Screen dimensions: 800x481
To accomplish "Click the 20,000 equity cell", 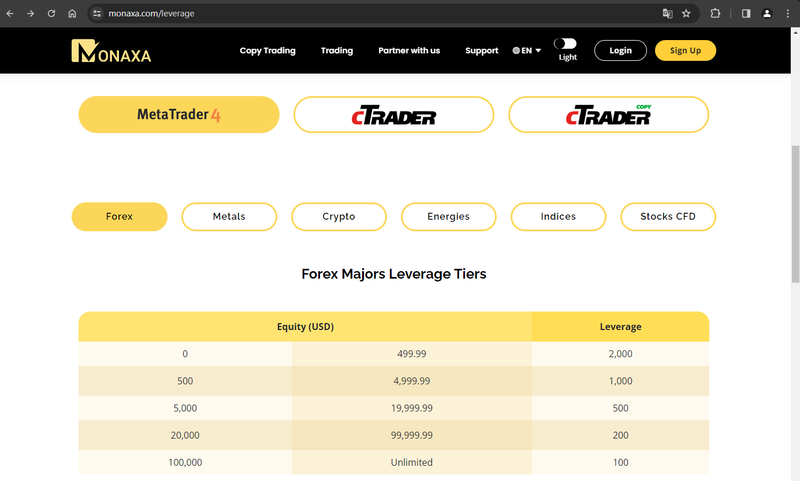I will (185, 435).
